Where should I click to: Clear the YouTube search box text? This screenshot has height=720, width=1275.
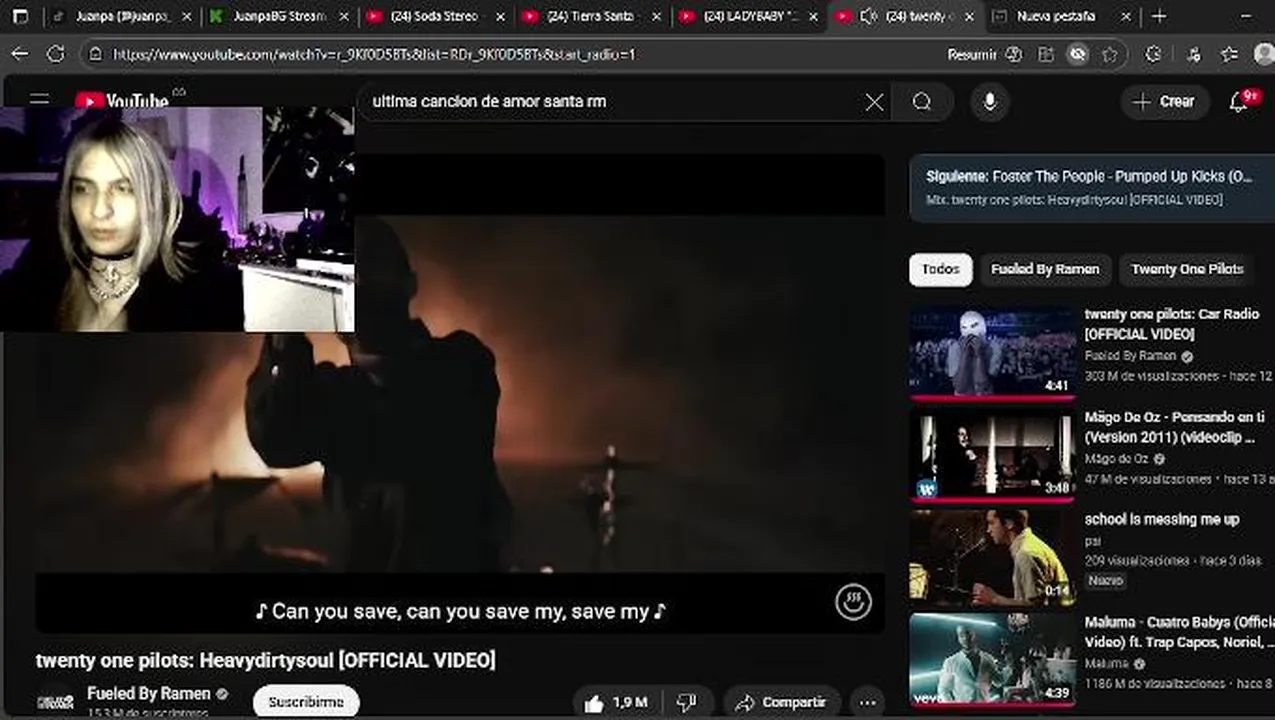click(x=874, y=102)
